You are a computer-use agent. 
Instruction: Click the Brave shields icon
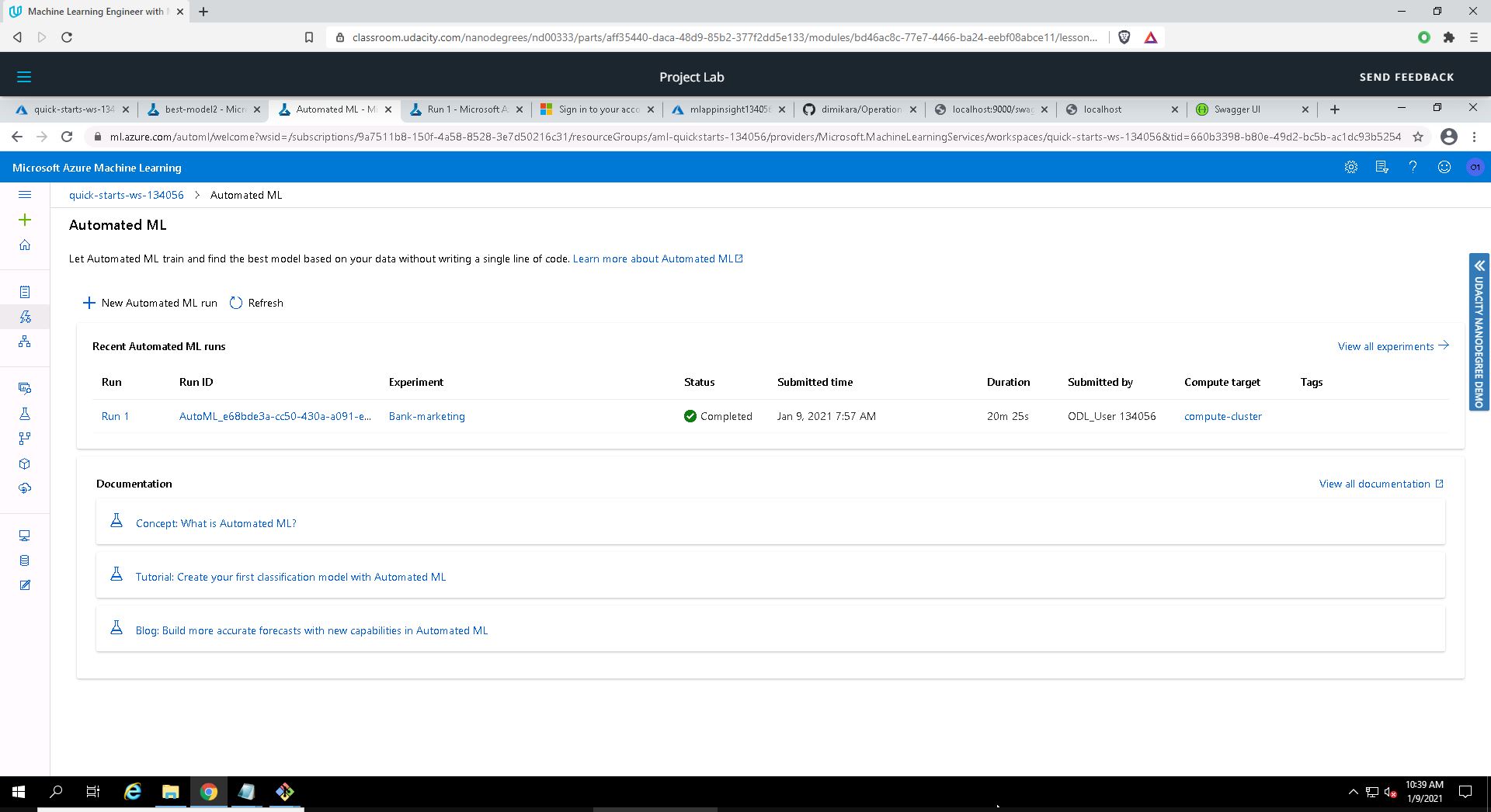(x=1124, y=37)
